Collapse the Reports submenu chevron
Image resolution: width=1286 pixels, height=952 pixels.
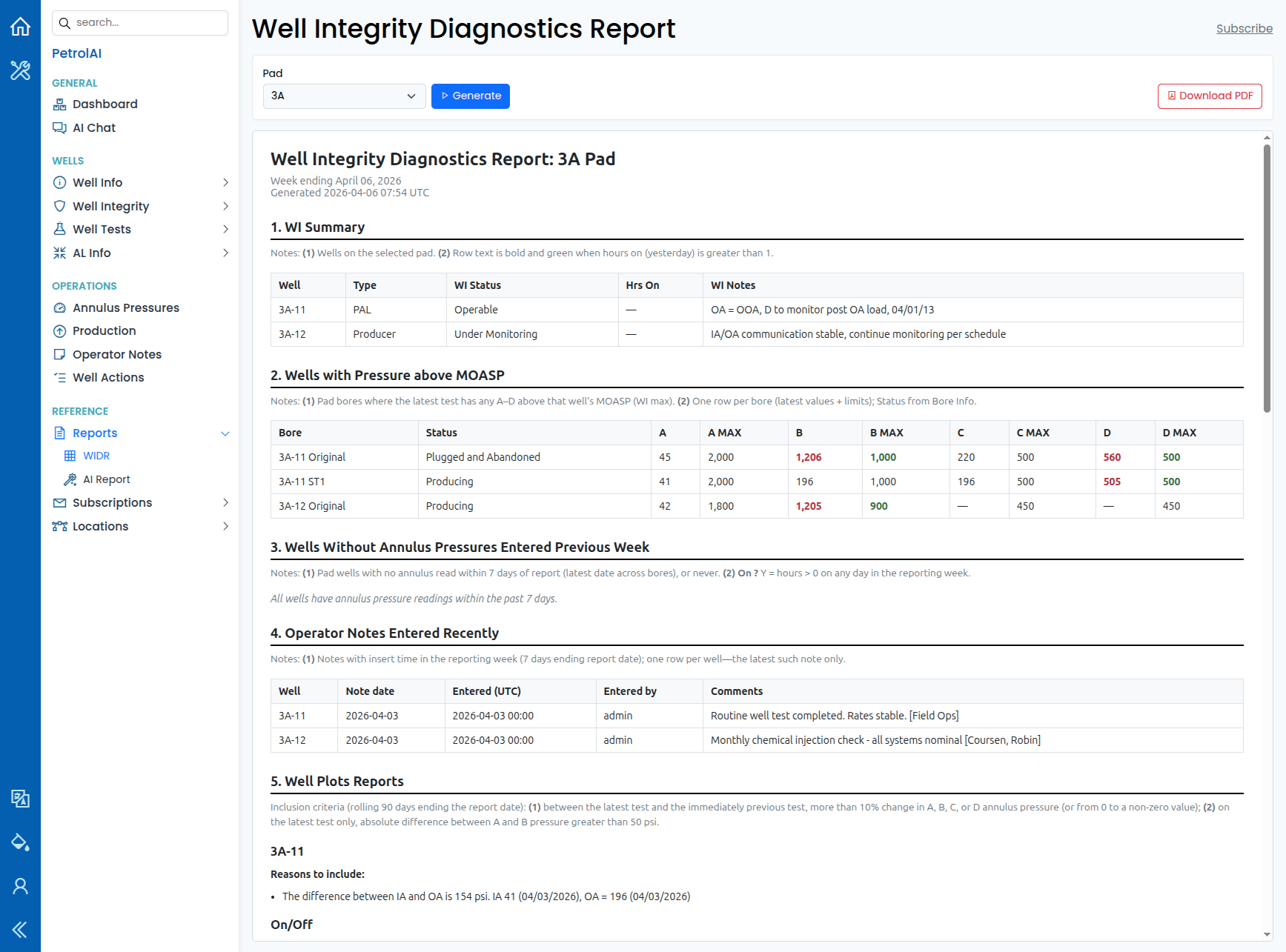pos(225,433)
